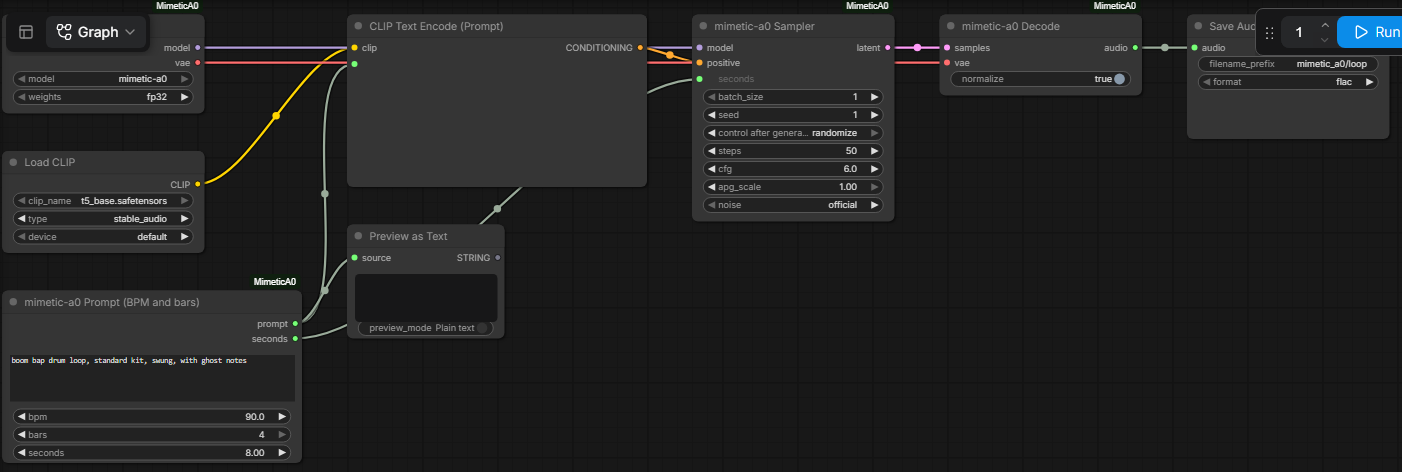Click the STRING output slot on Preview

(x=497, y=258)
